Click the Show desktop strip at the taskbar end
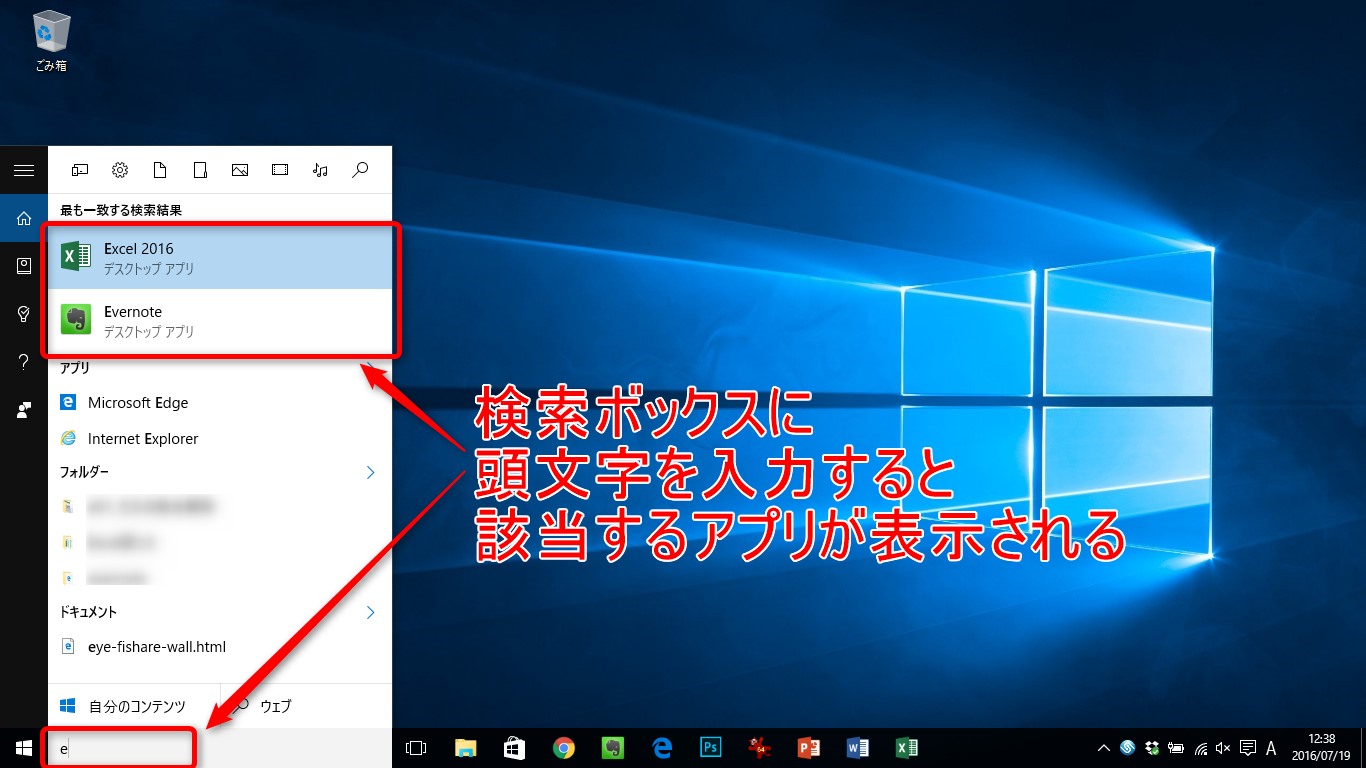 (1362, 748)
